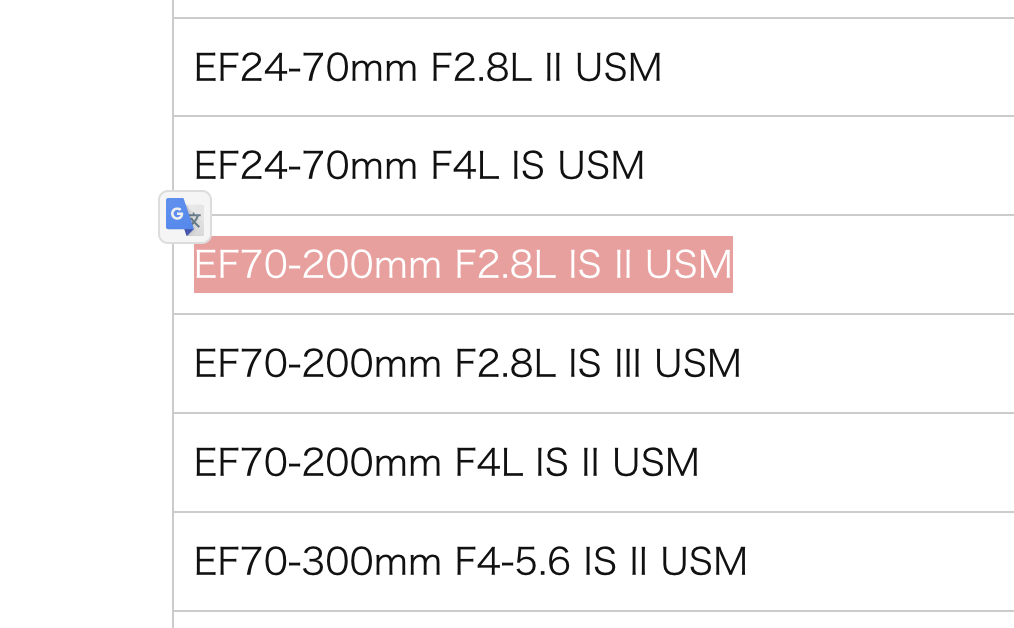Open the Google Translate popup icon
This screenshot has height=628, width=1014.
[185, 217]
